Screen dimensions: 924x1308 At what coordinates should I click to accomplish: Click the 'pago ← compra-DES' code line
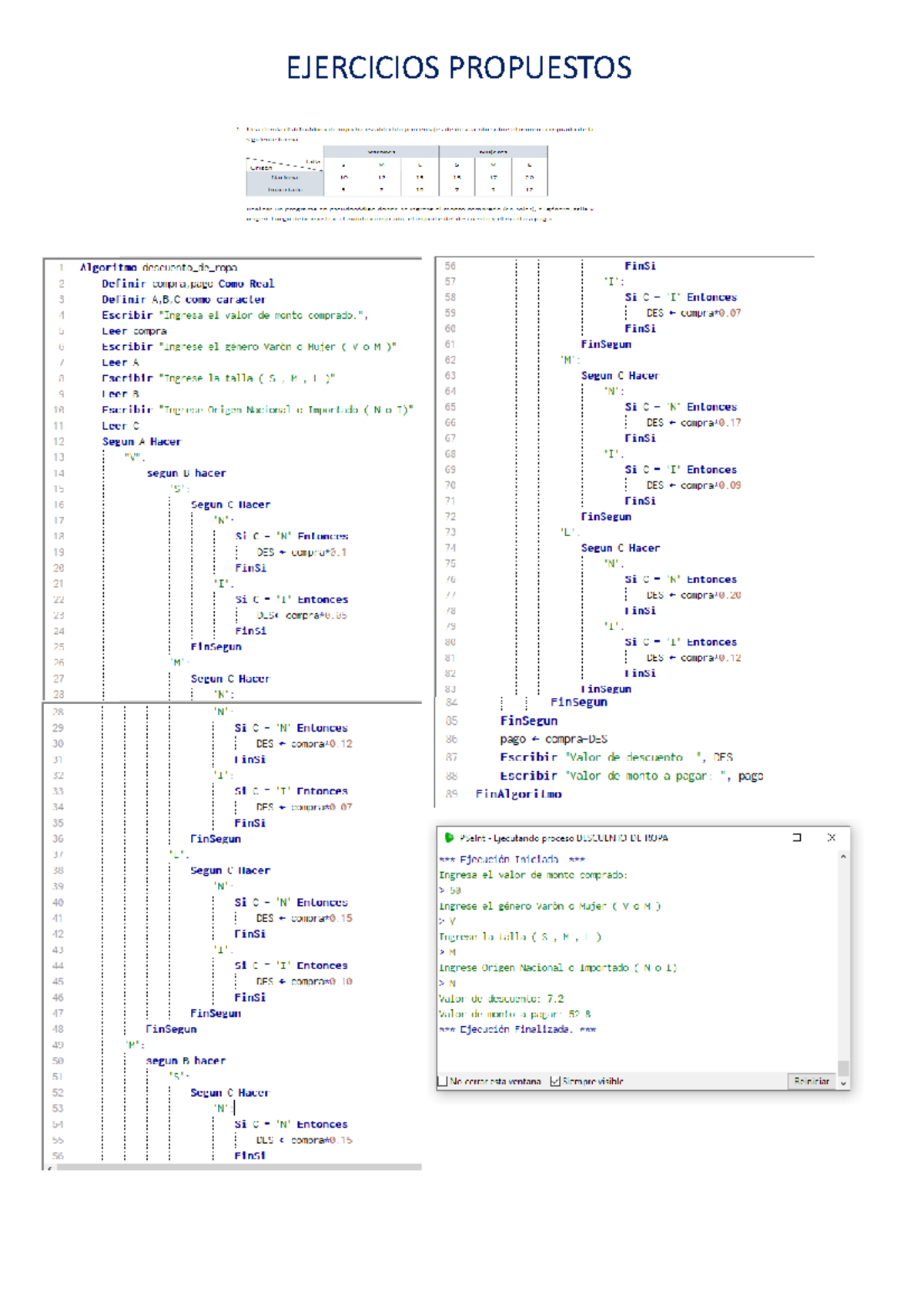553,739
